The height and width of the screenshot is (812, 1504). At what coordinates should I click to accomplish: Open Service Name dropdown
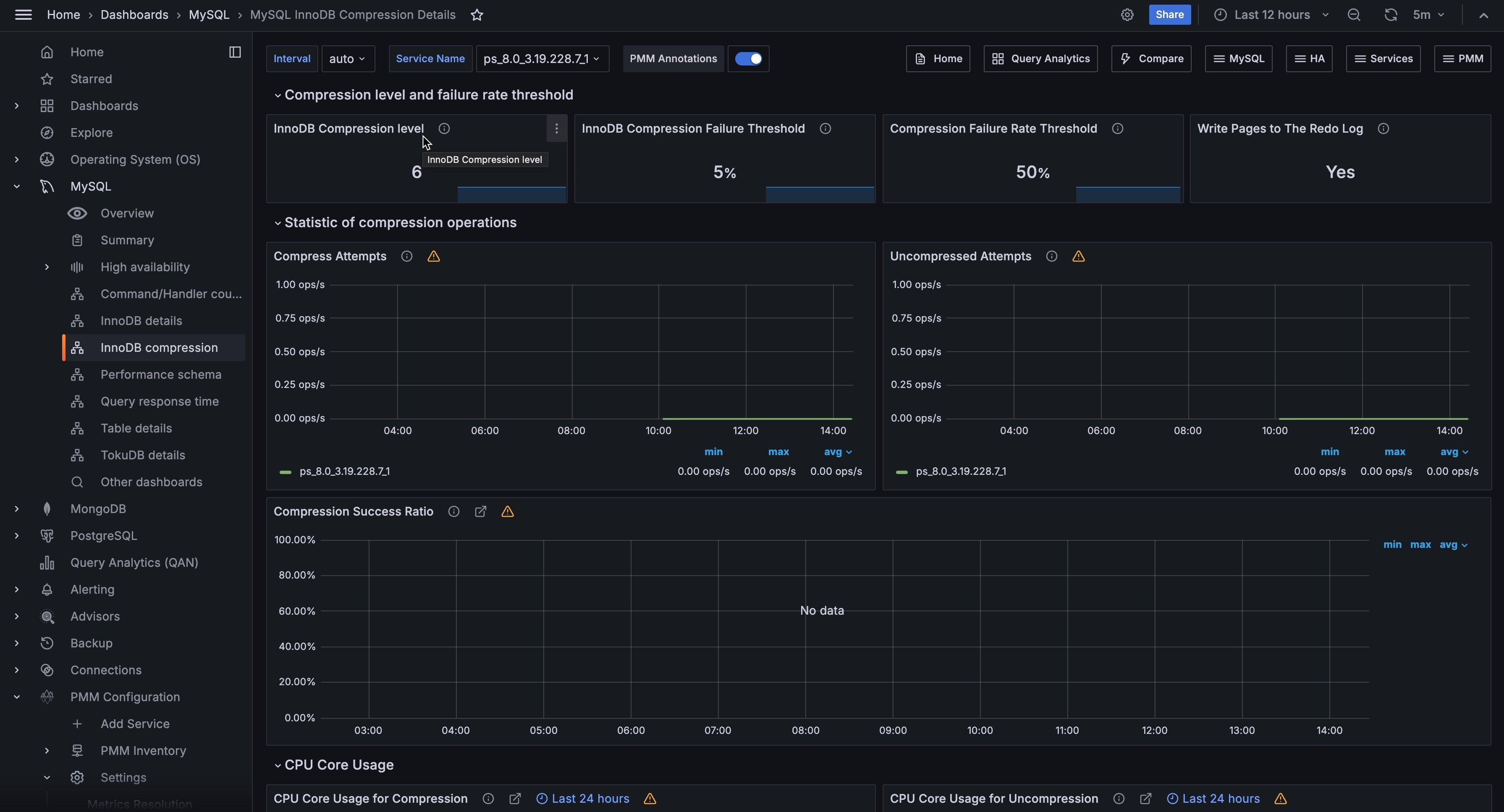(542, 59)
